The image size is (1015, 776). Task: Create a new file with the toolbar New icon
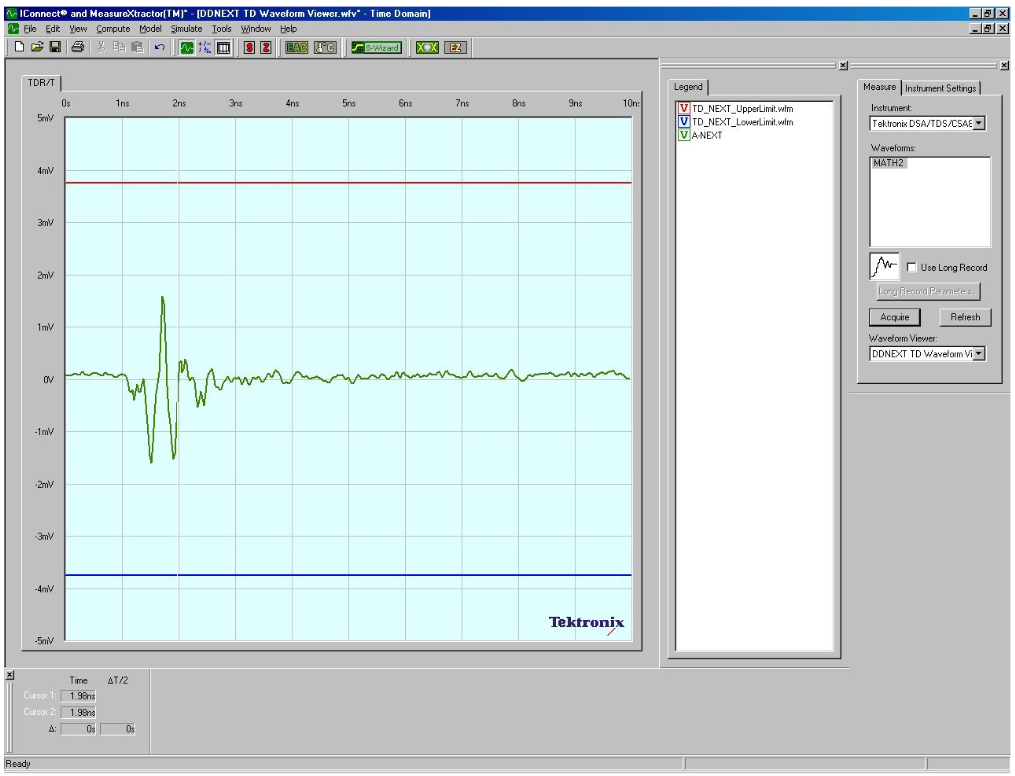click(19, 47)
